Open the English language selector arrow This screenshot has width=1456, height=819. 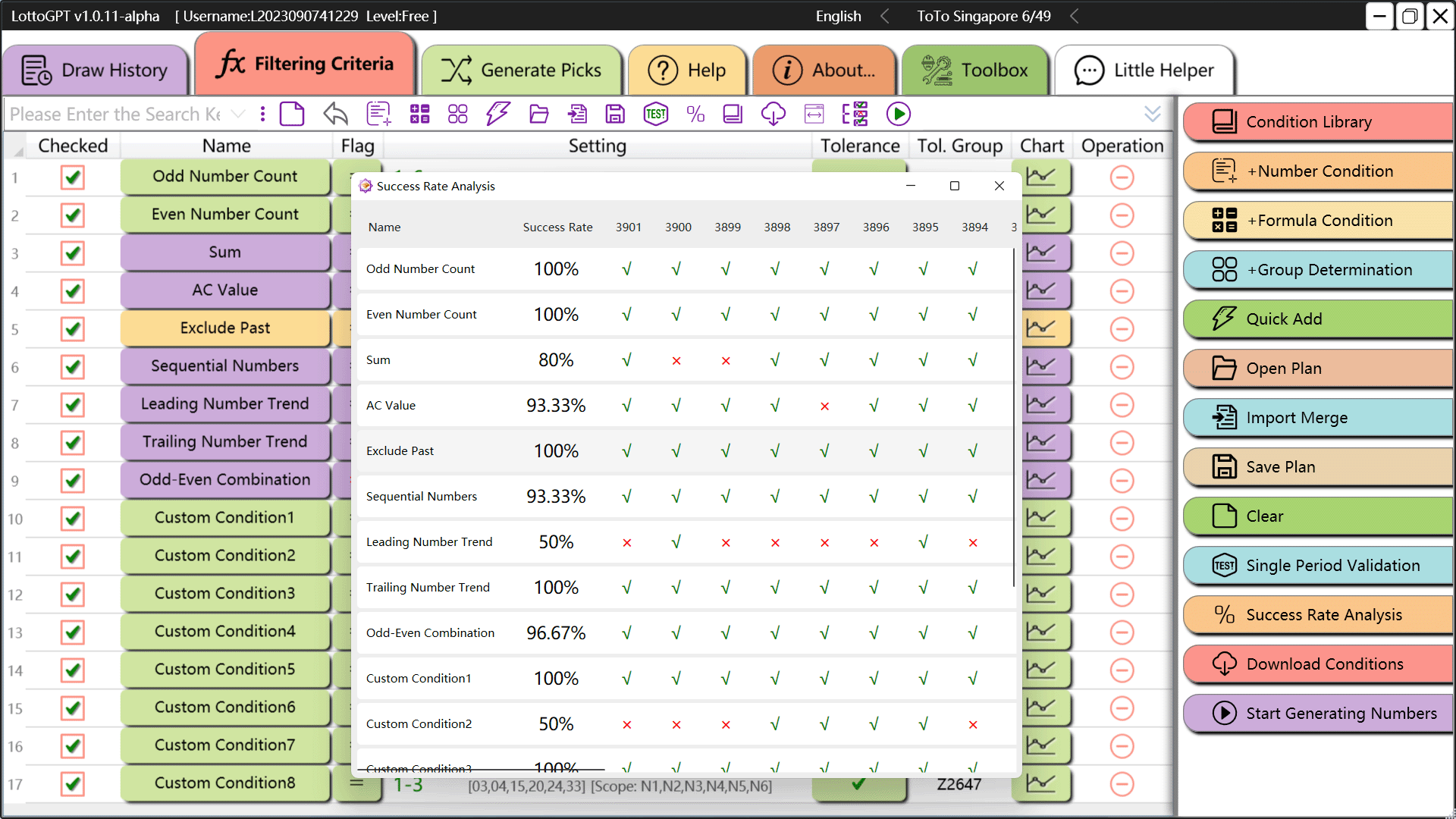(x=884, y=16)
